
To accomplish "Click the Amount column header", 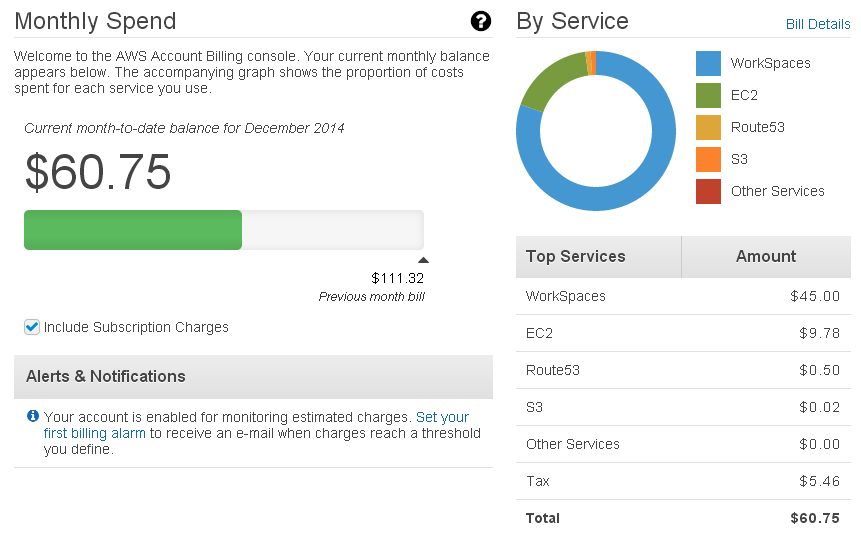I will point(765,257).
